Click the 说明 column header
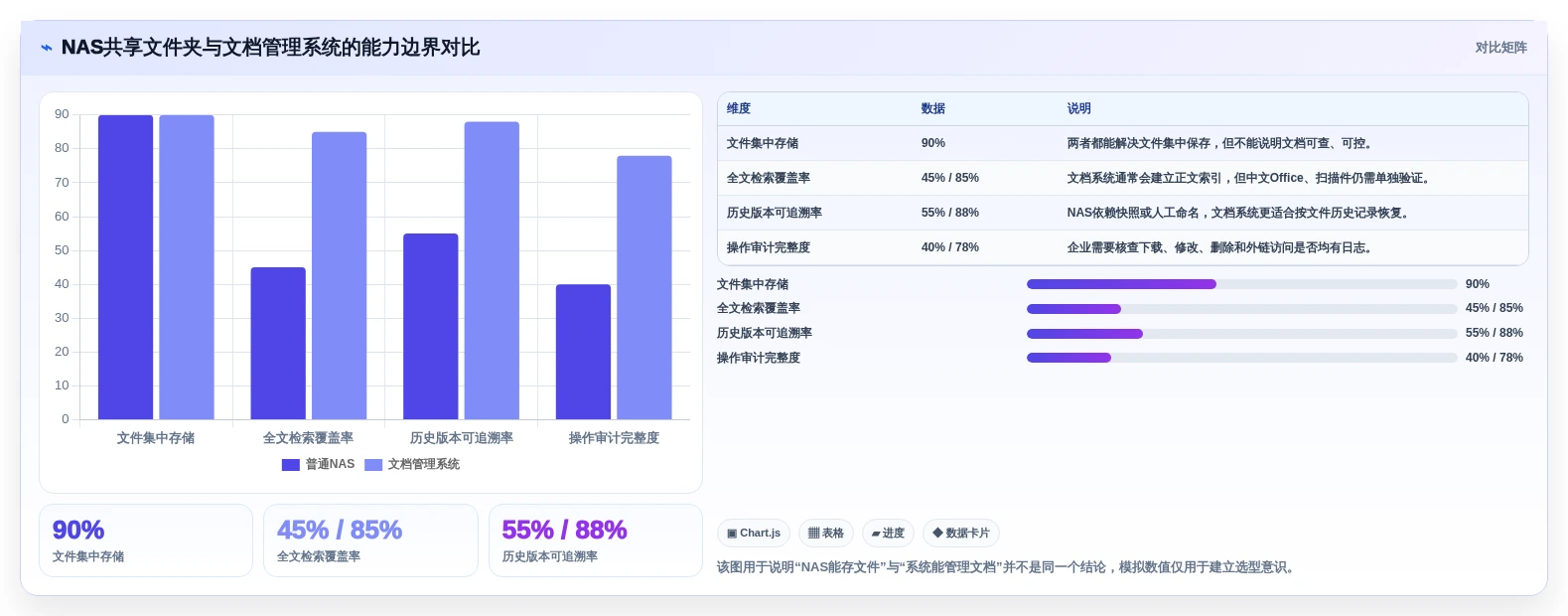The width and height of the screenshot is (1568, 616). (x=1079, y=109)
